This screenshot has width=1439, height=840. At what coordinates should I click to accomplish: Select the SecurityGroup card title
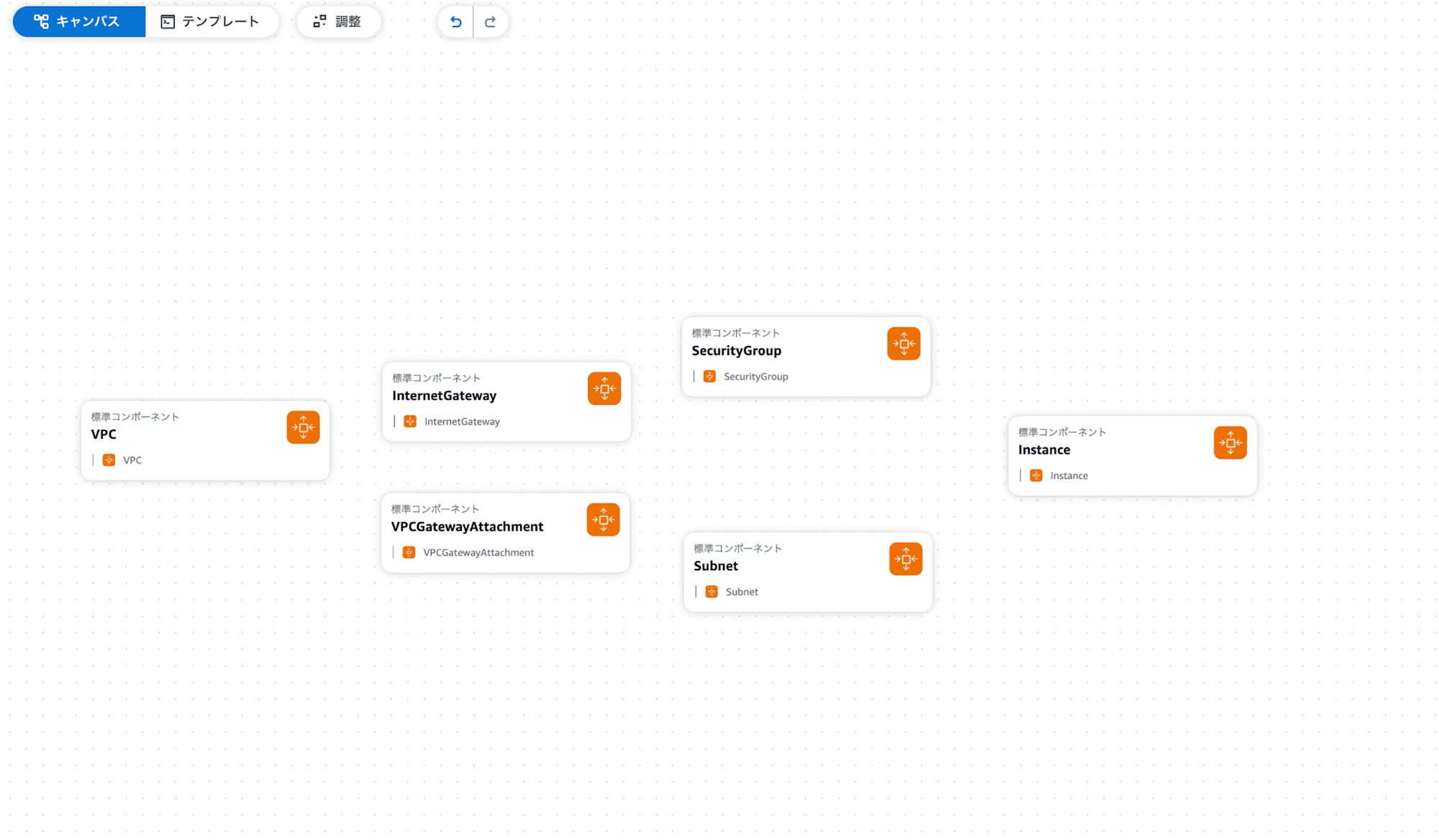(736, 351)
